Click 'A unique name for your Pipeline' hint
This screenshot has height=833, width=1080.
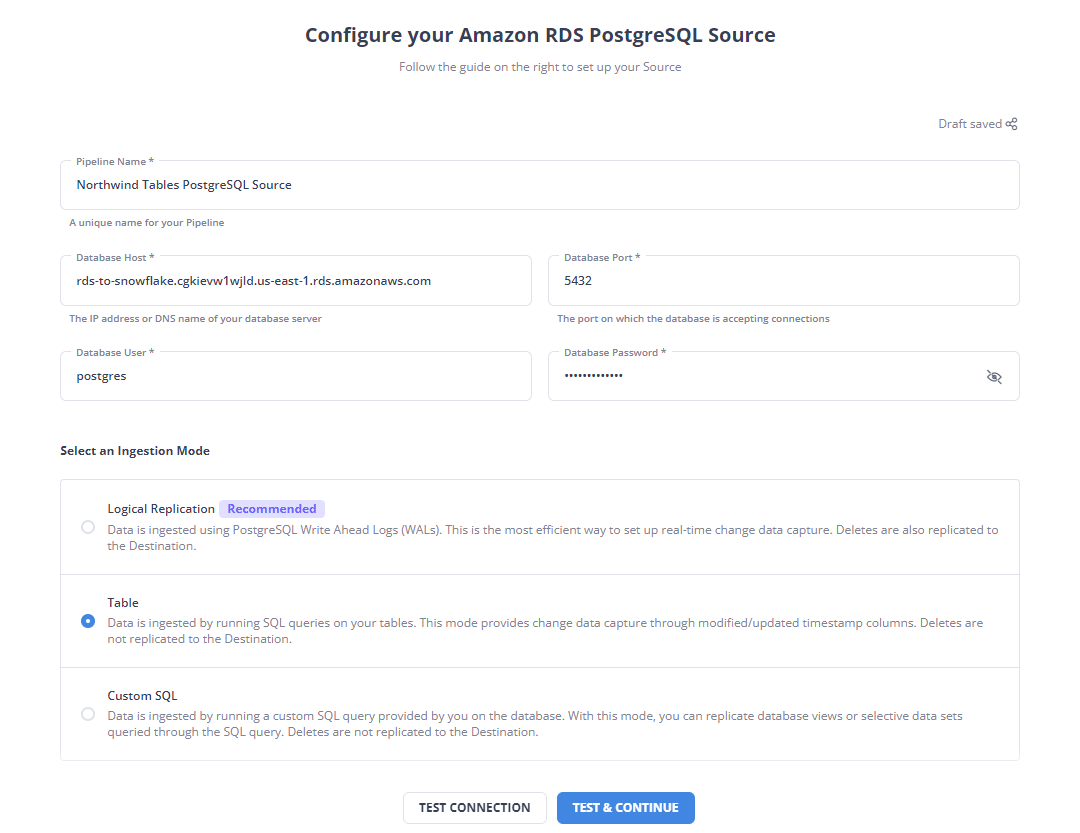147,223
